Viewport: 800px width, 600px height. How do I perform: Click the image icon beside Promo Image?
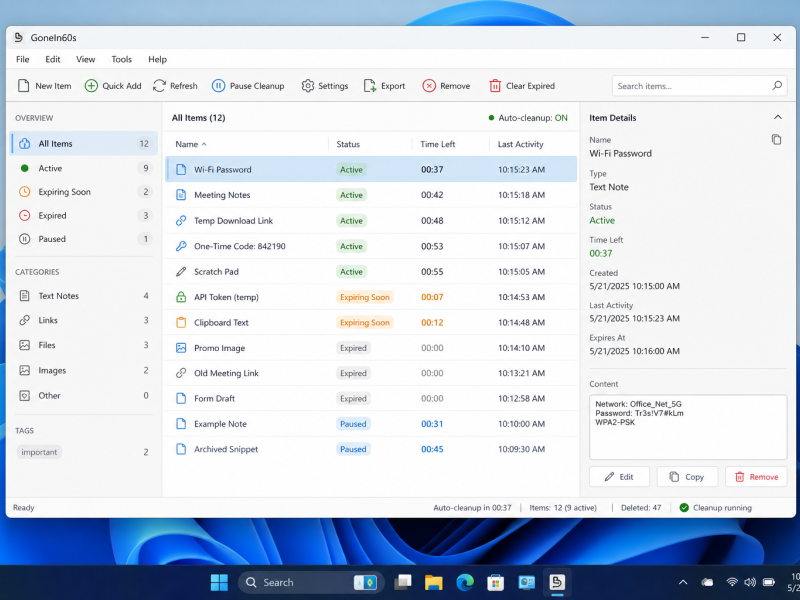(x=181, y=348)
